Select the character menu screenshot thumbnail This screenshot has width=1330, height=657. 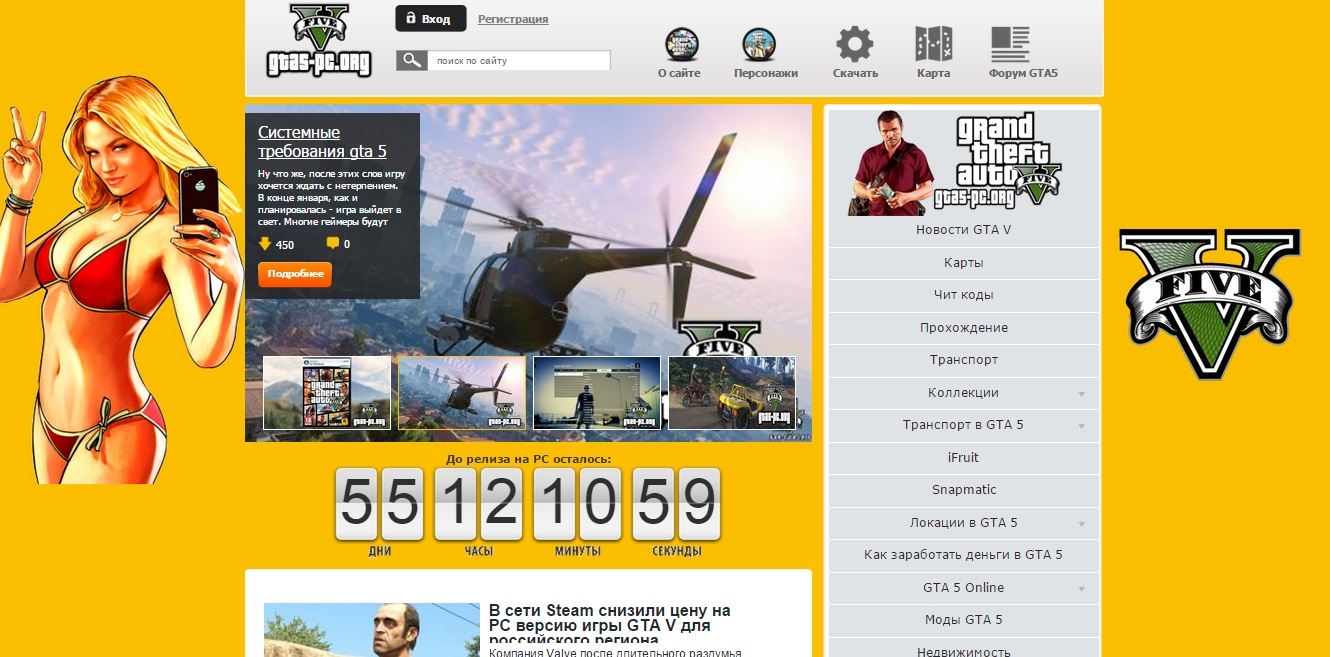[x=597, y=393]
